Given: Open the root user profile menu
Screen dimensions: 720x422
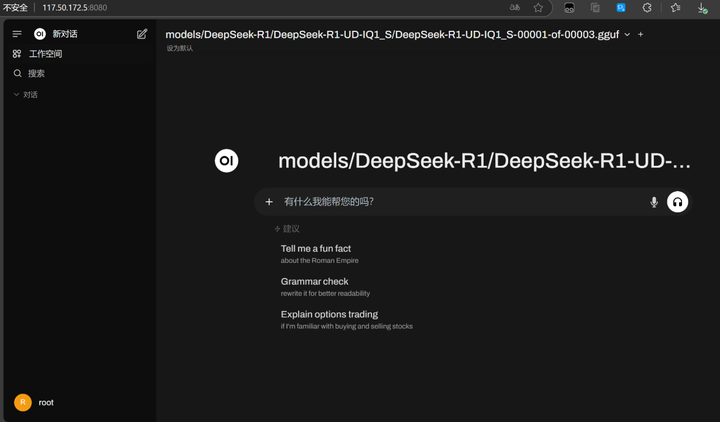Looking at the screenshot, I should pos(34,402).
